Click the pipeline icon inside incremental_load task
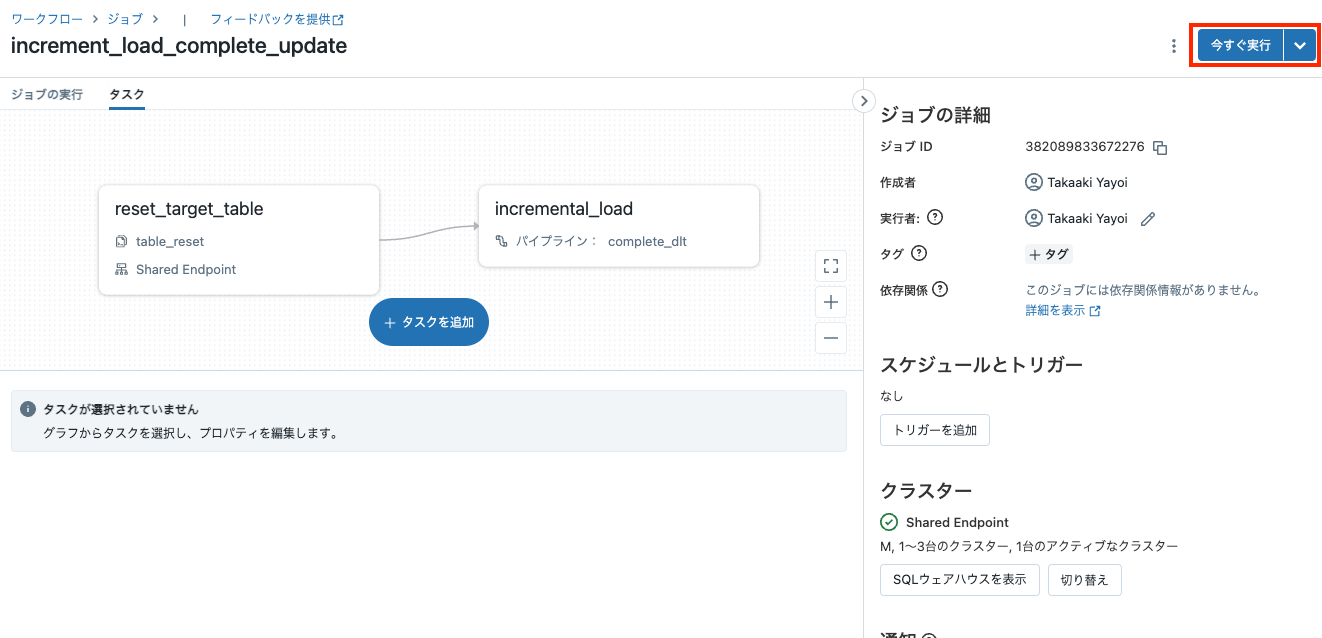The height and width of the screenshot is (638, 1322). [x=502, y=241]
